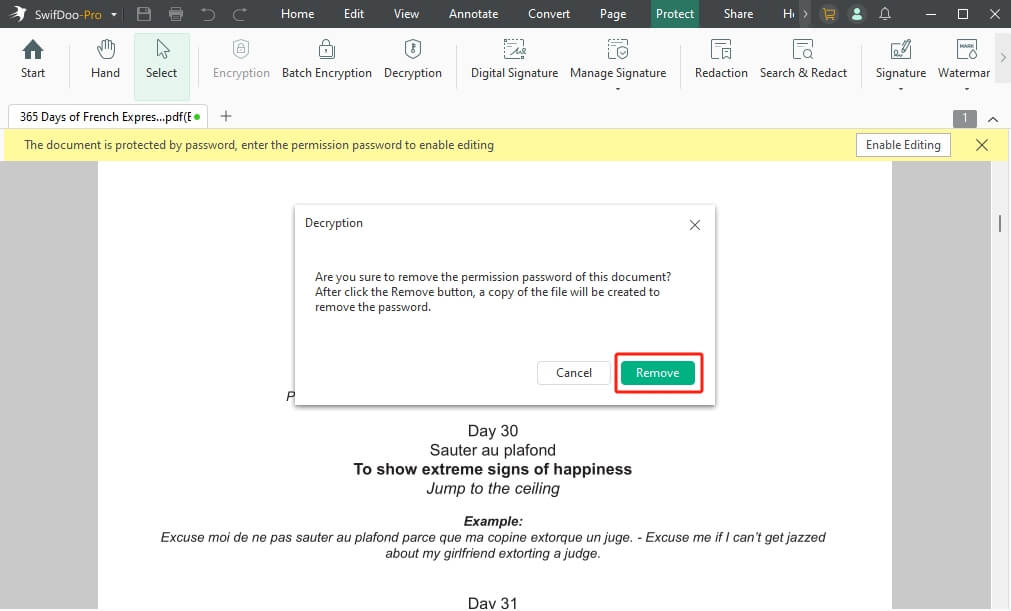Open the Convert menu tab

point(549,14)
